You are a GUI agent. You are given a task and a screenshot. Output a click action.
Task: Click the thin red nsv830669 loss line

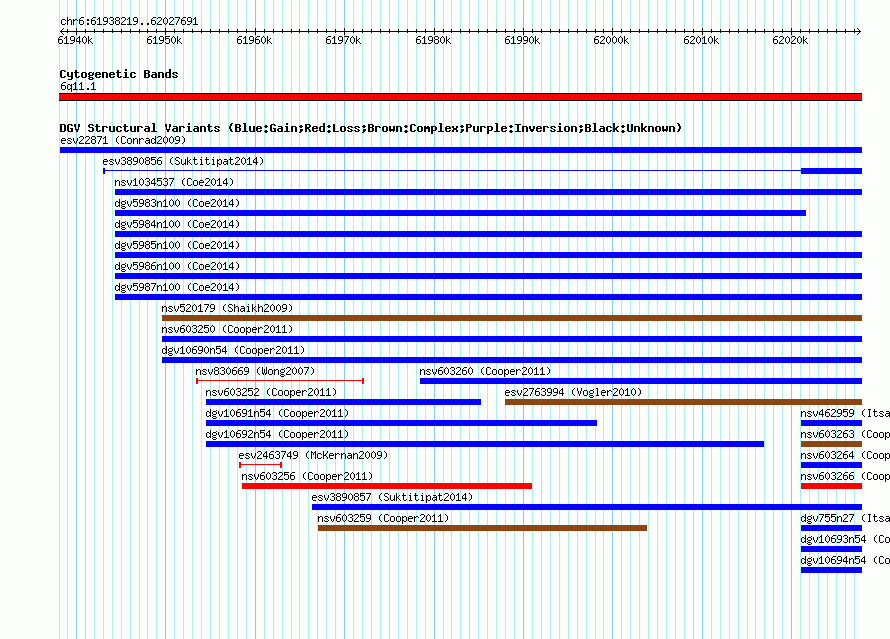tap(280, 381)
